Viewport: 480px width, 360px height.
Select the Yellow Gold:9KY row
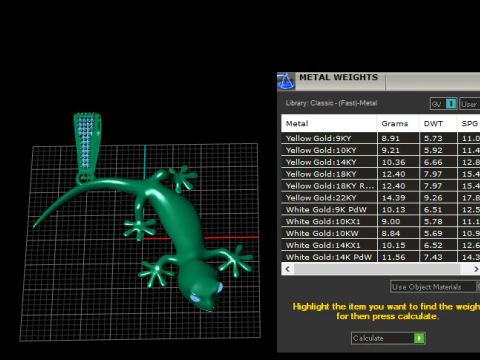(x=381, y=138)
